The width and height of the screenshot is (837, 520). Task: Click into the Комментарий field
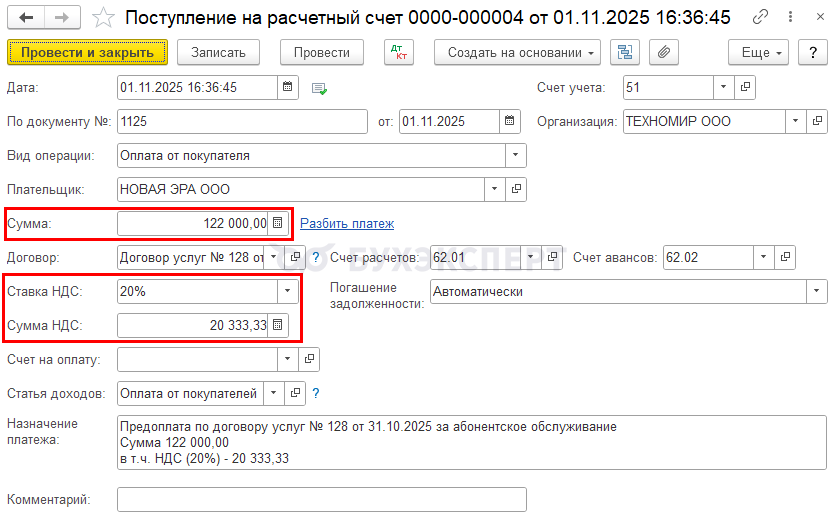322,500
